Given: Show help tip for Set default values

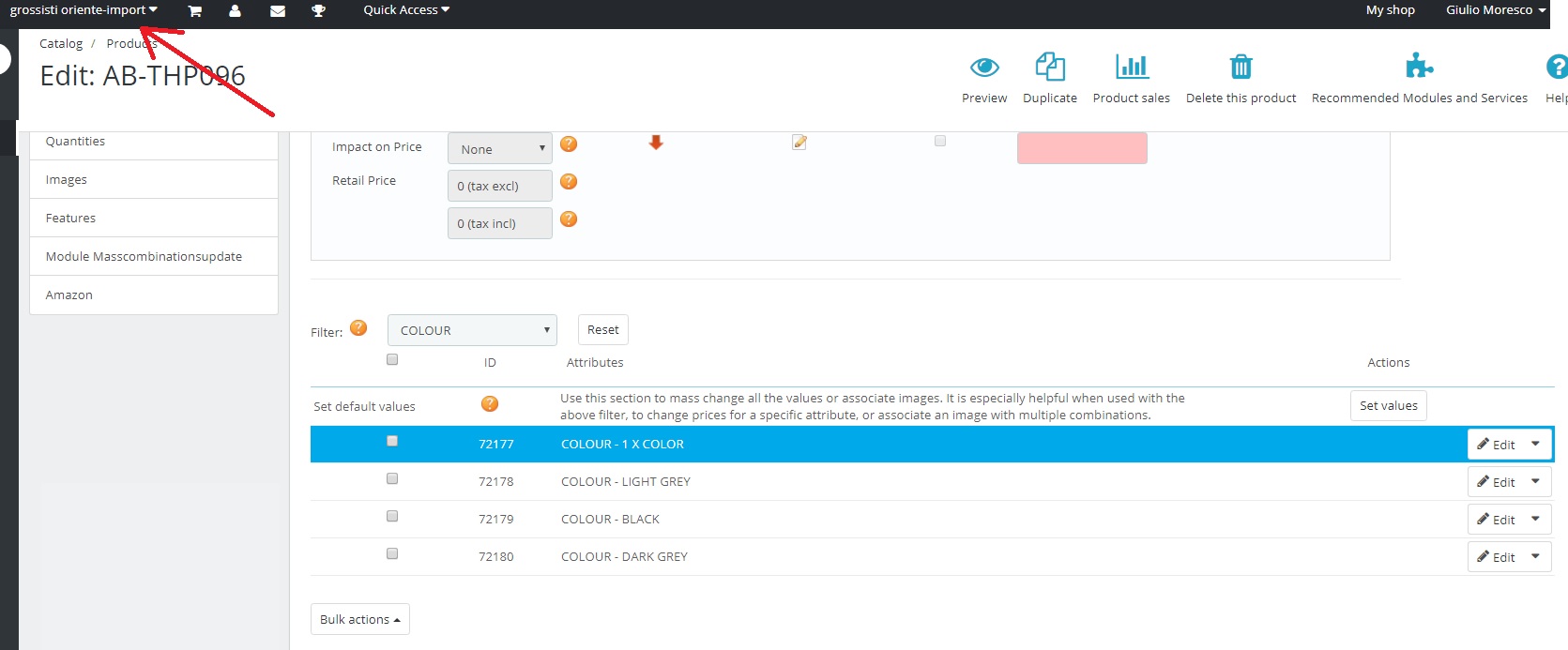Looking at the screenshot, I should point(490,404).
